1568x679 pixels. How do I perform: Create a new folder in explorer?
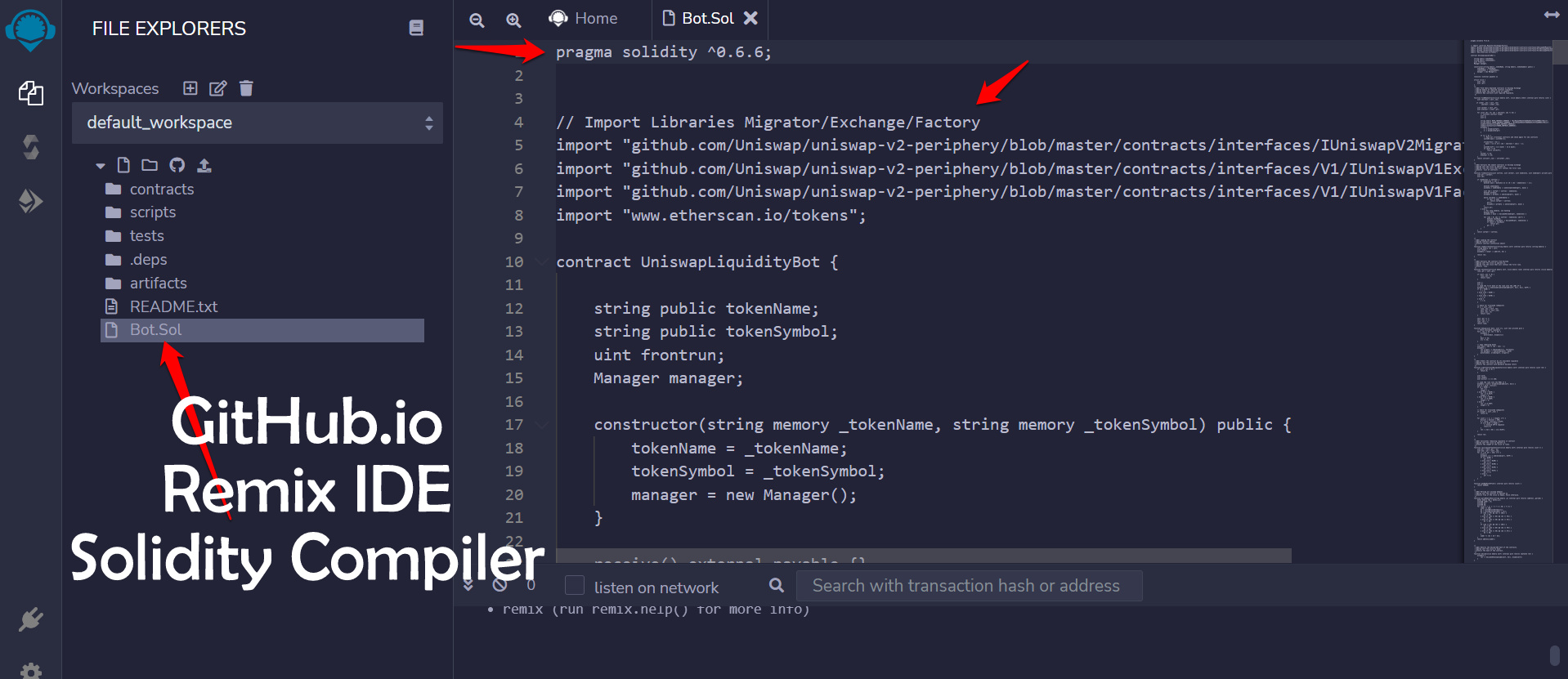150,165
